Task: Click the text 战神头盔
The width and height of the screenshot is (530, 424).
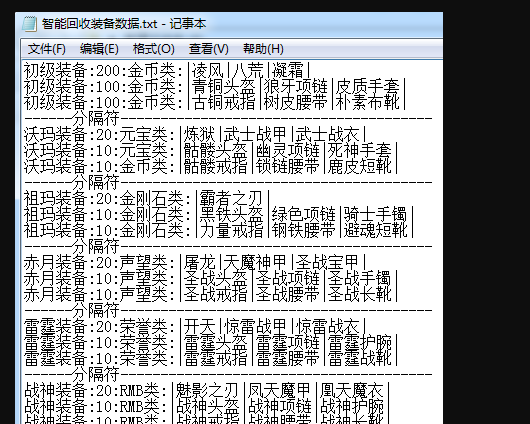Action: 207,406
